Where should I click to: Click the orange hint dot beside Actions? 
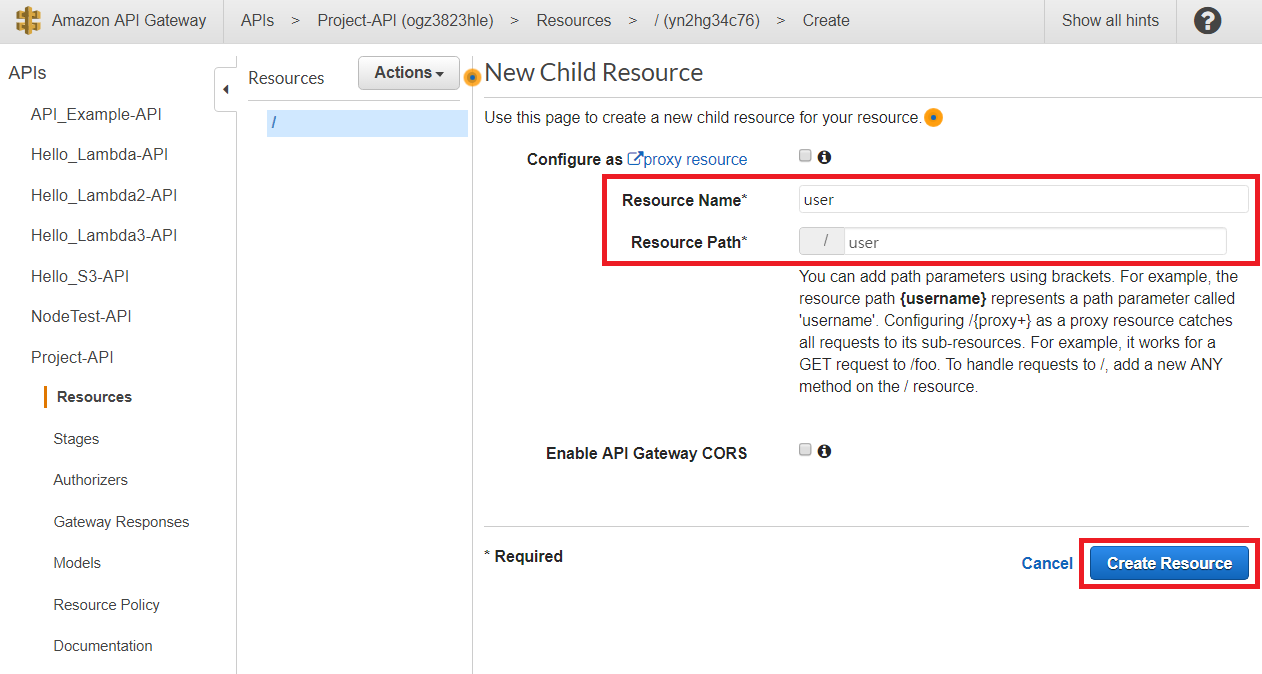(x=473, y=77)
